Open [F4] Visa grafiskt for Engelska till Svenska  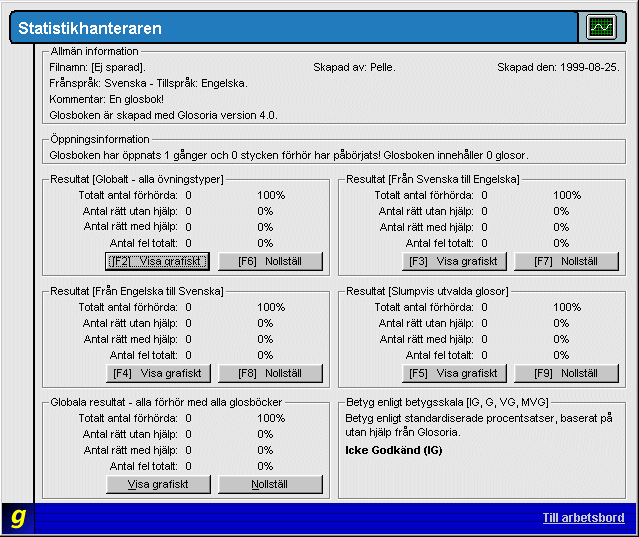coord(159,373)
